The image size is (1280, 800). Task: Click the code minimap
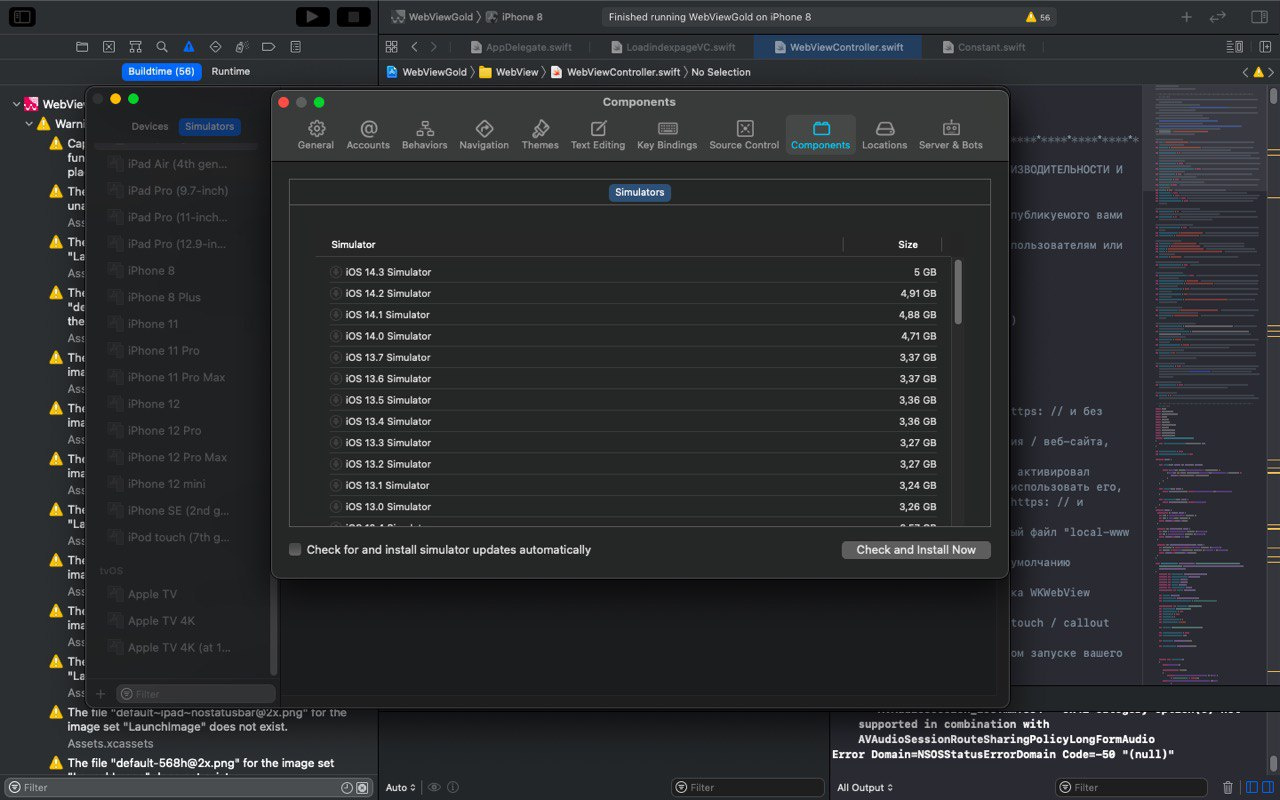point(1206,384)
